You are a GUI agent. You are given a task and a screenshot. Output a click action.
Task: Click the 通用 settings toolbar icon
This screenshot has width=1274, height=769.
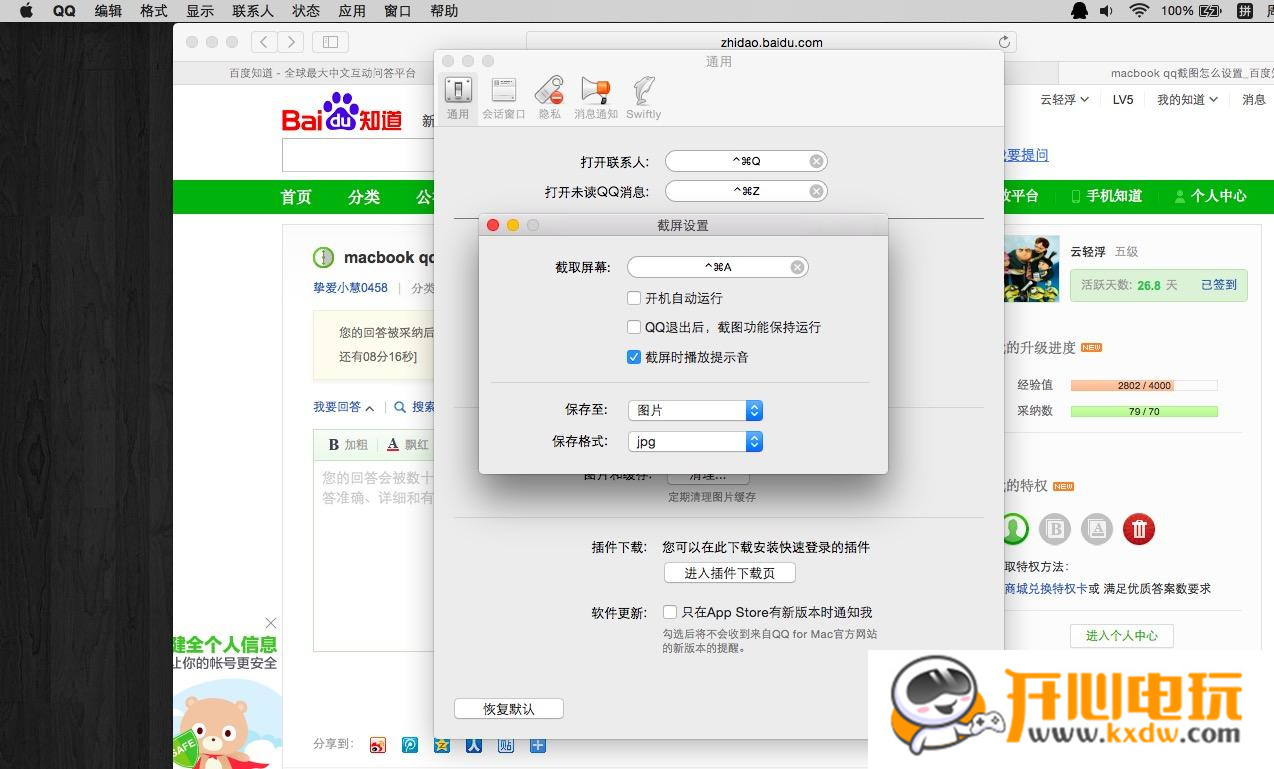pos(458,95)
